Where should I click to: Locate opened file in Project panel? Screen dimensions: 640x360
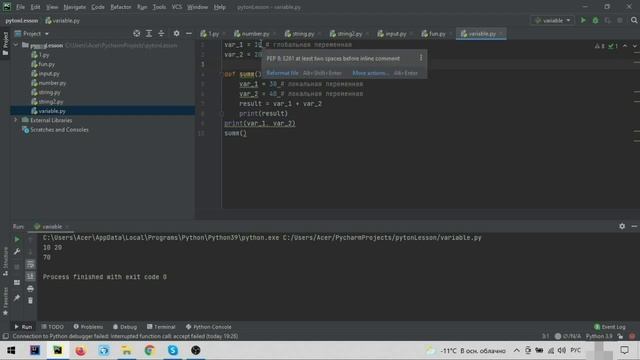point(137,33)
